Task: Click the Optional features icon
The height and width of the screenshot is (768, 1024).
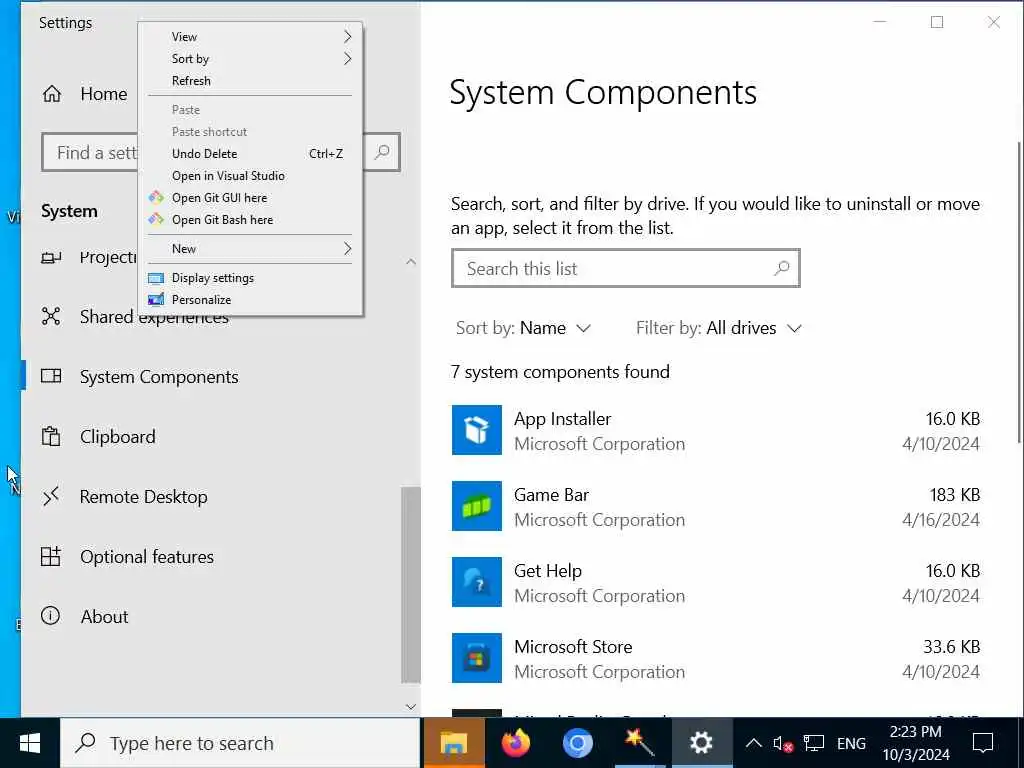Action: tap(51, 556)
